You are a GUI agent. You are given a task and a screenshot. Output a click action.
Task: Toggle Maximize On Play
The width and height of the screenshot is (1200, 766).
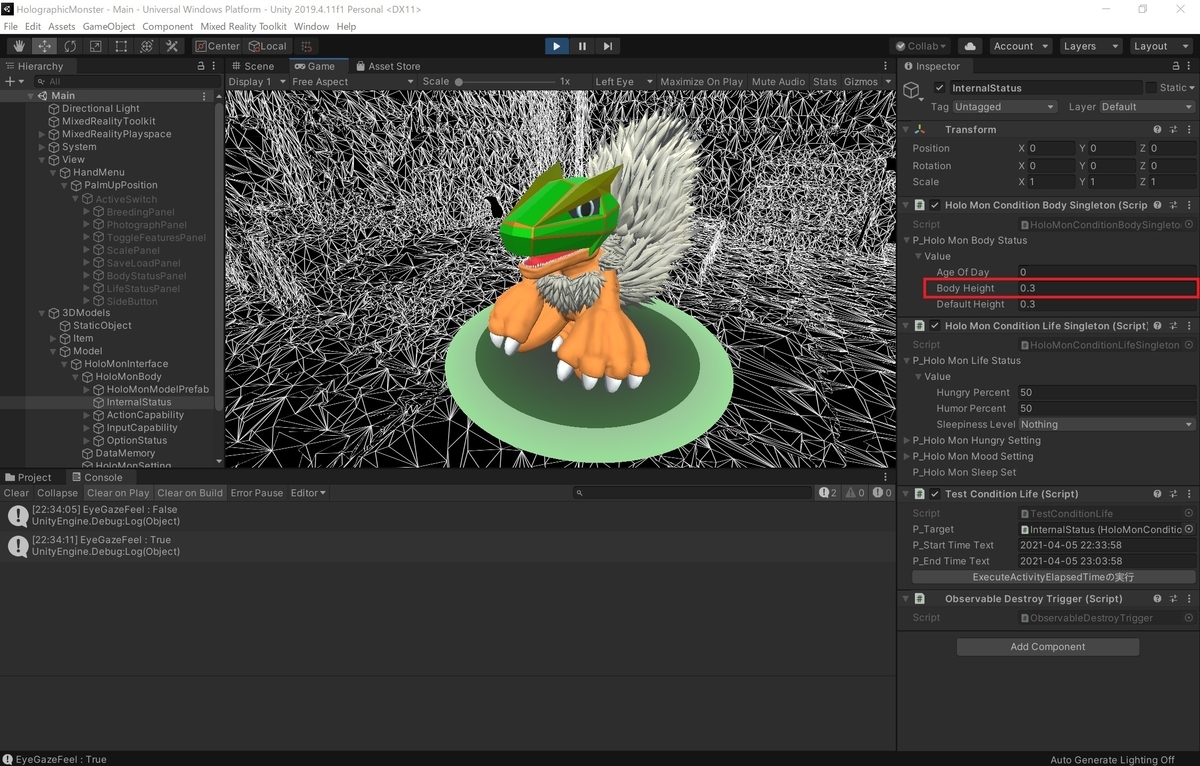coord(701,82)
